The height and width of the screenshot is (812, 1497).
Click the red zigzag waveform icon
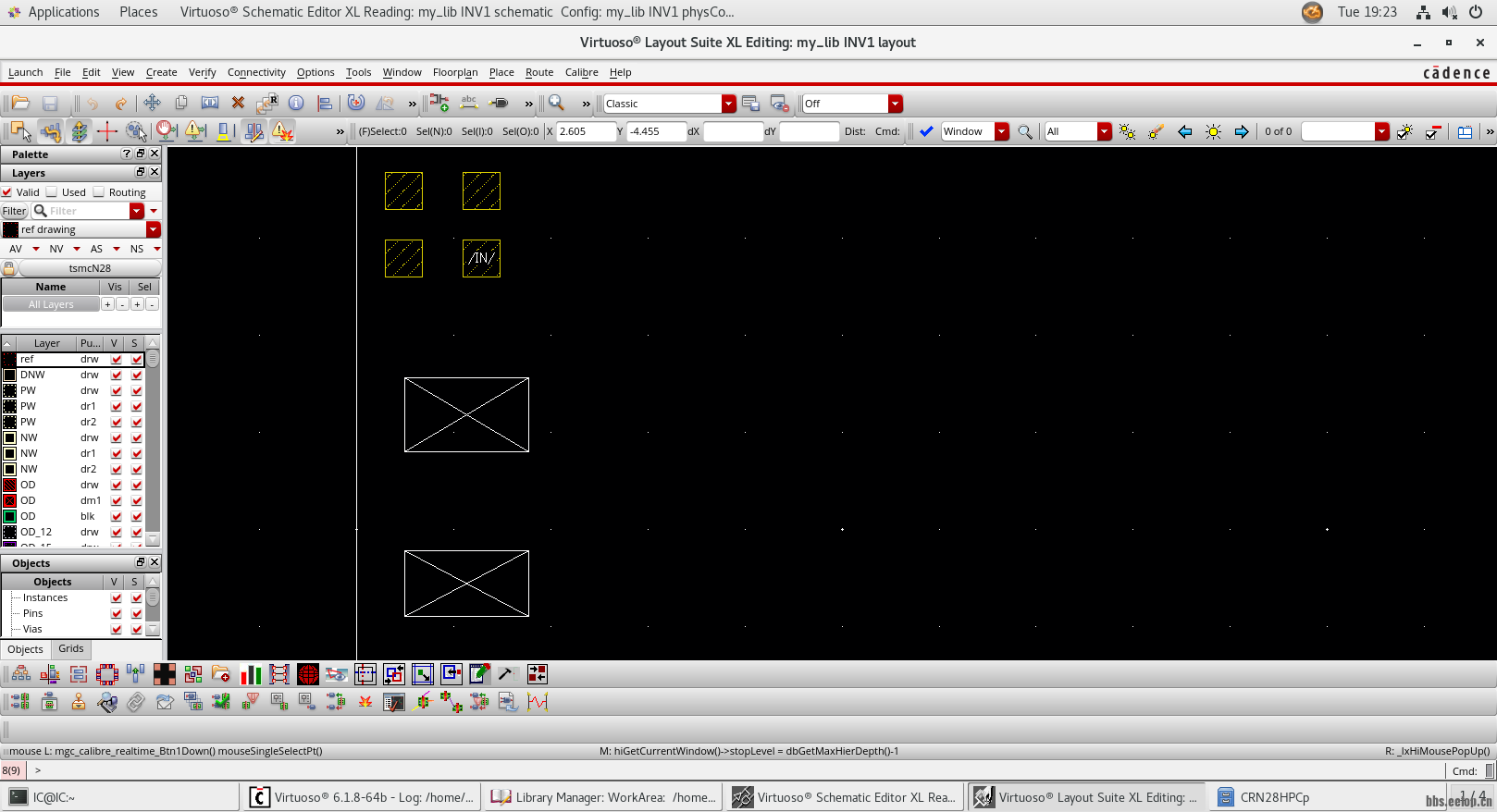[x=538, y=702]
